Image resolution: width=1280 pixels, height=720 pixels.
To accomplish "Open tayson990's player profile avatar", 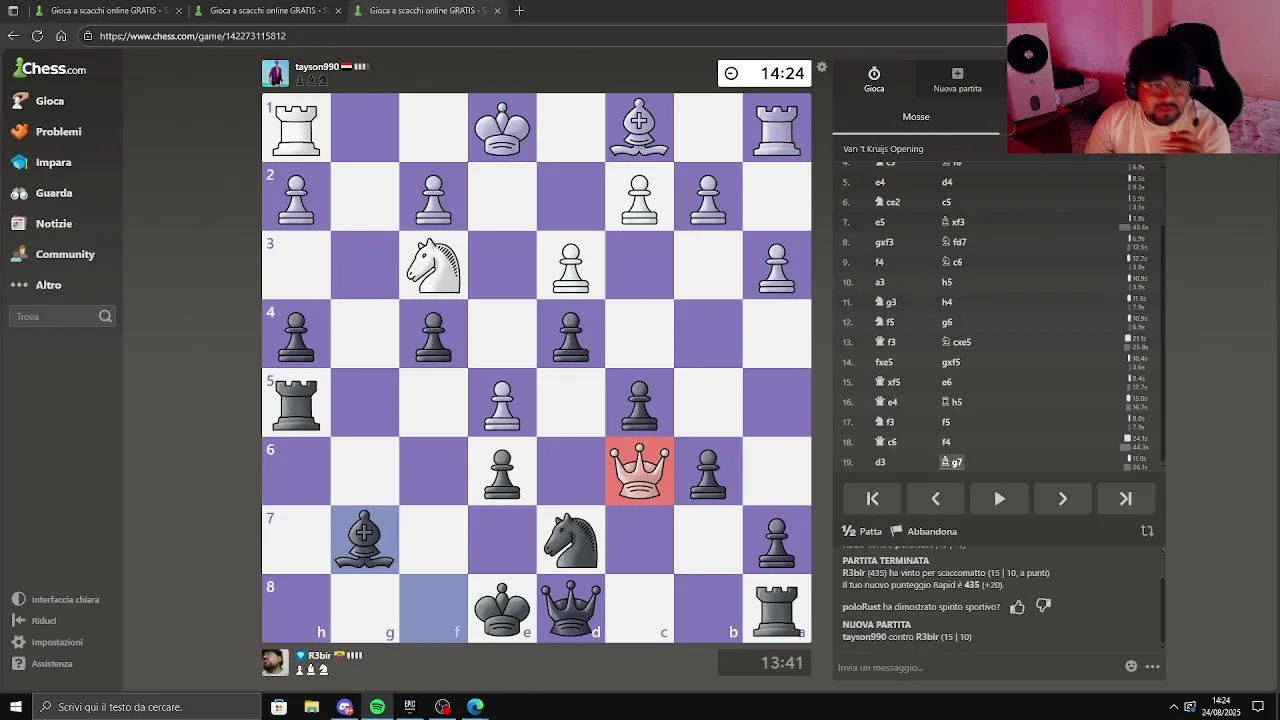I will click(x=275, y=73).
